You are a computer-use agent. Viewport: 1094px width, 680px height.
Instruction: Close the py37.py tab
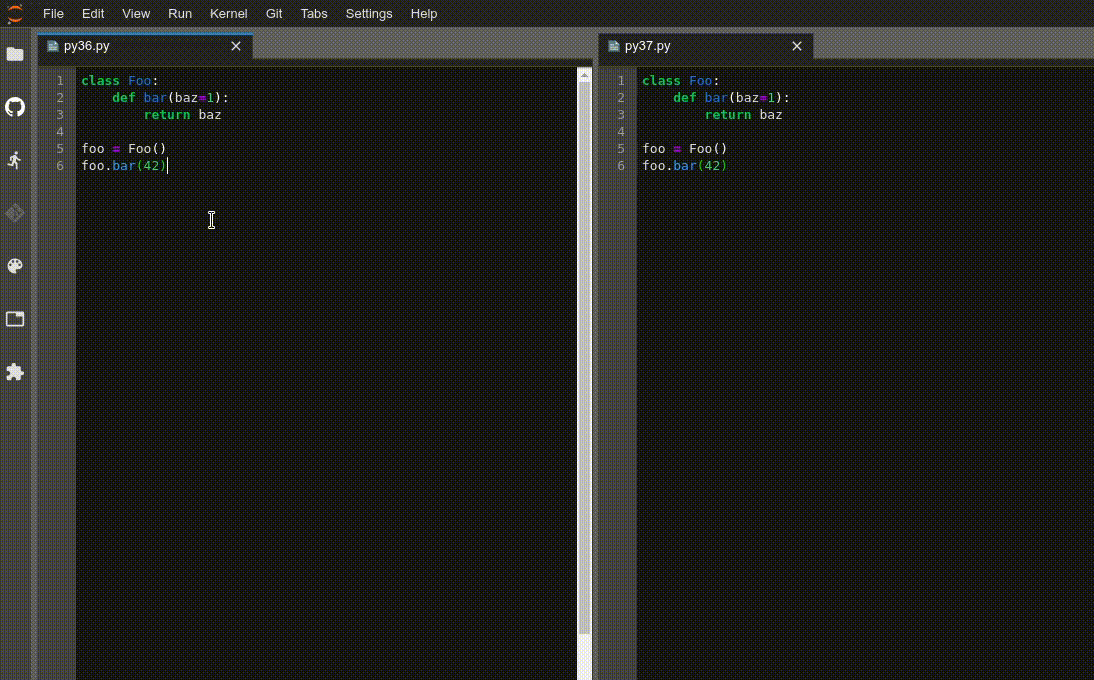click(x=797, y=46)
